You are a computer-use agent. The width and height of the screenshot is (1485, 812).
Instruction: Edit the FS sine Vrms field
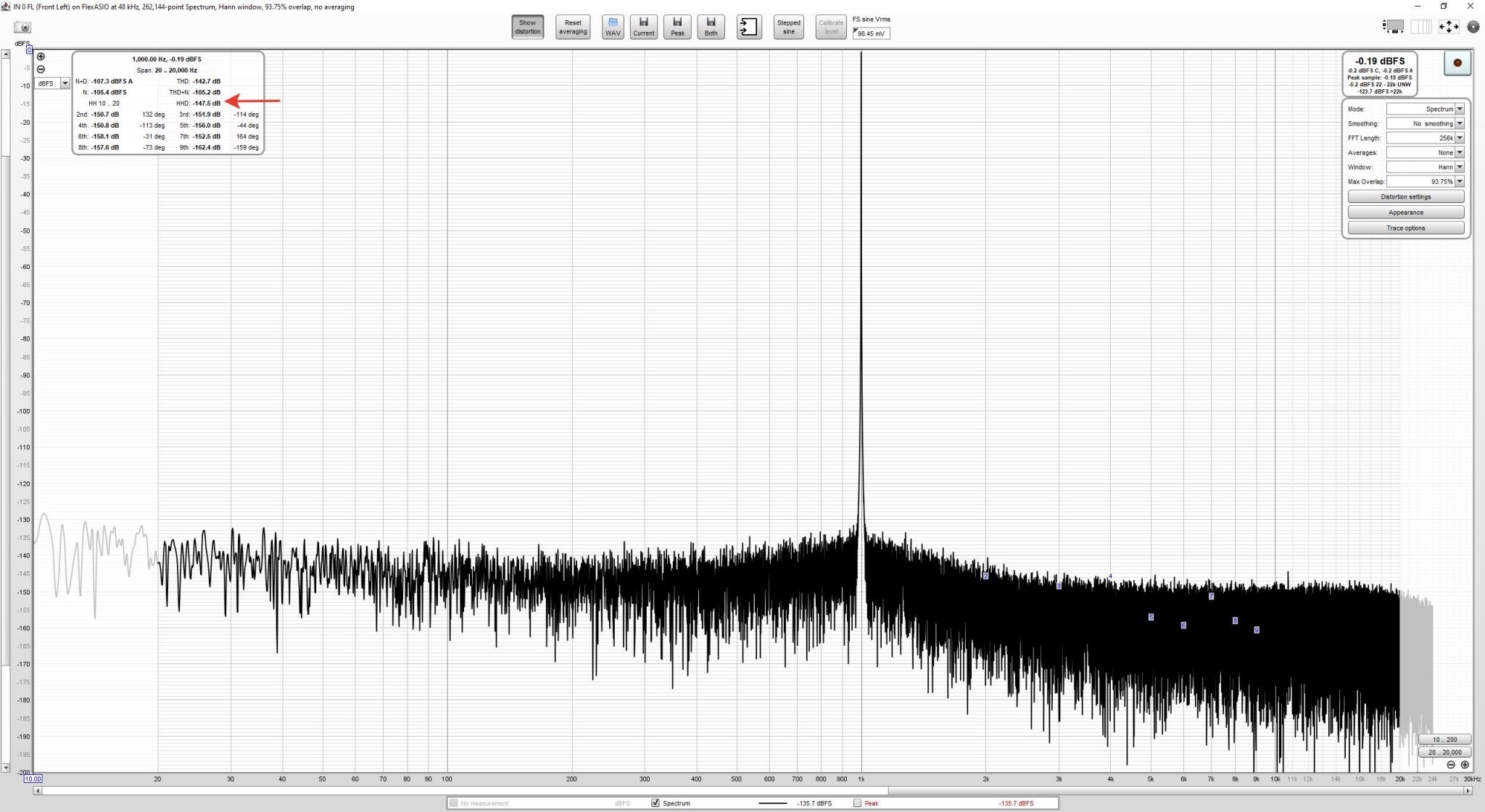[871, 33]
